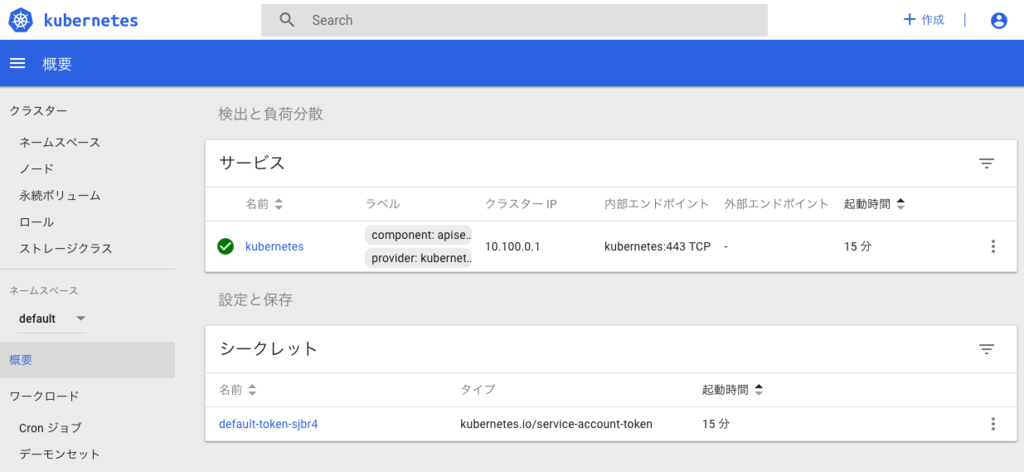The height and width of the screenshot is (472, 1024).
Task: Go to ストレージクラス in sidebar
Action: [x=66, y=249]
